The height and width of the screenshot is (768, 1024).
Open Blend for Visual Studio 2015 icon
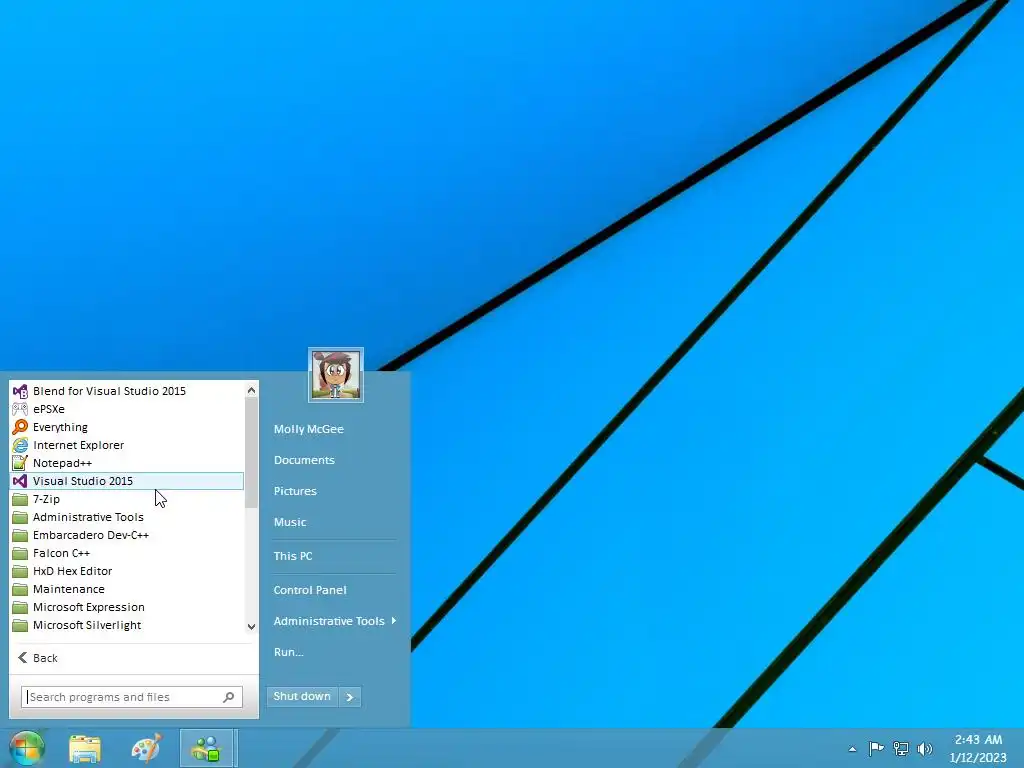point(20,391)
